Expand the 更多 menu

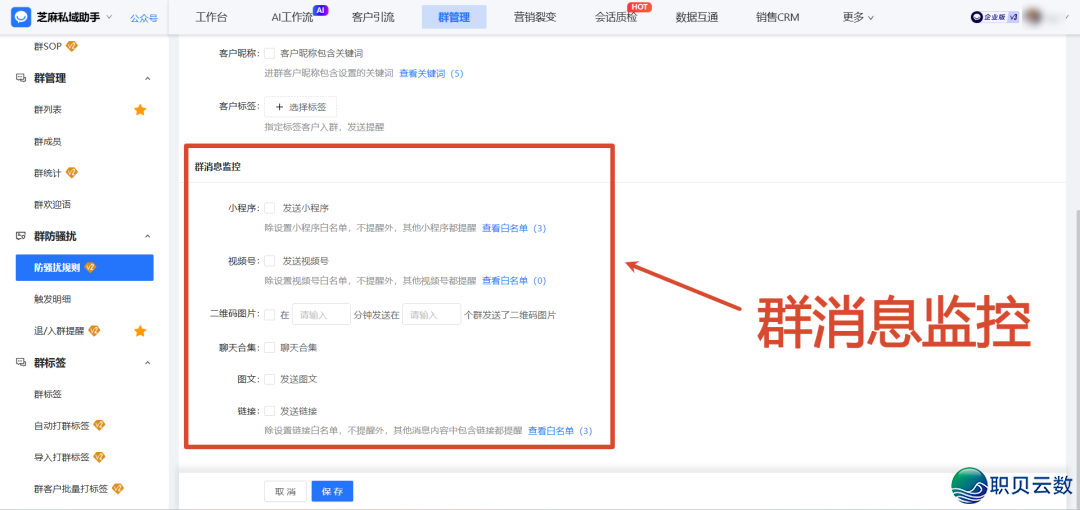tap(858, 18)
